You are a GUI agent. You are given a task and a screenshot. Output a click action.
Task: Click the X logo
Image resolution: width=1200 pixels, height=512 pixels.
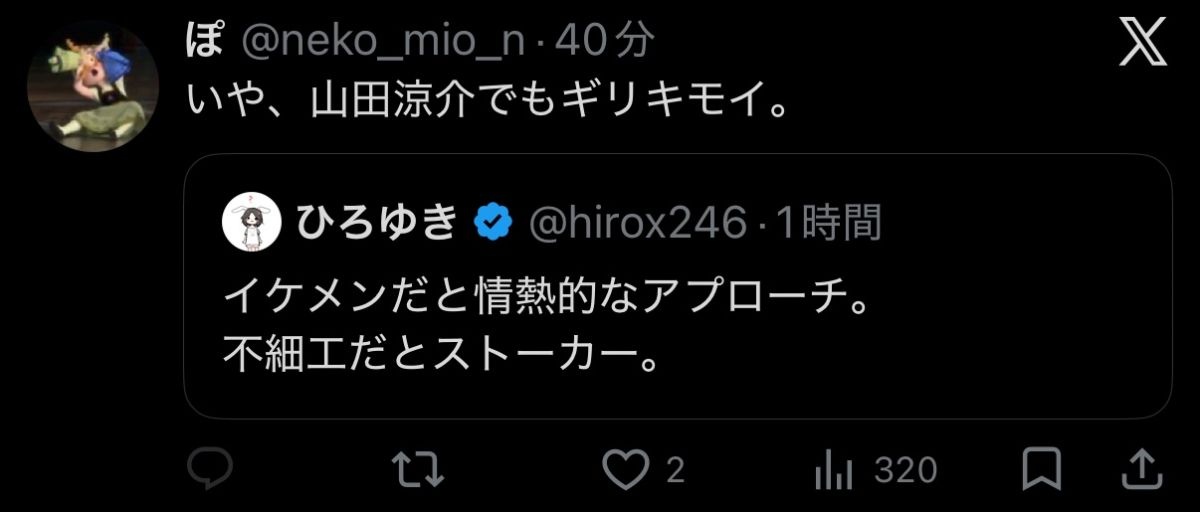pyautogui.click(x=1143, y=44)
